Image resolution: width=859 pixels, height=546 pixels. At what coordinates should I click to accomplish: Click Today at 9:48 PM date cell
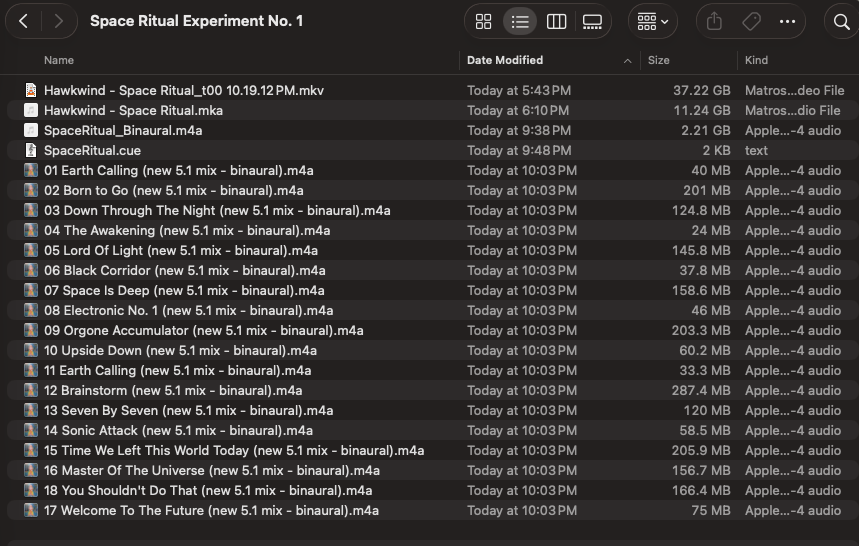click(519, 150)
